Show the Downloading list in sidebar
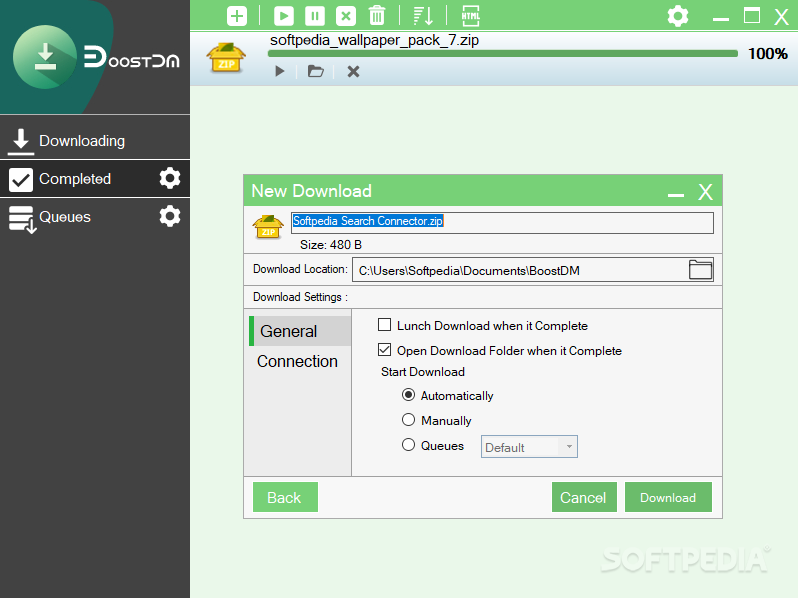This screenshot has width=798, height=598. [95, 140]
